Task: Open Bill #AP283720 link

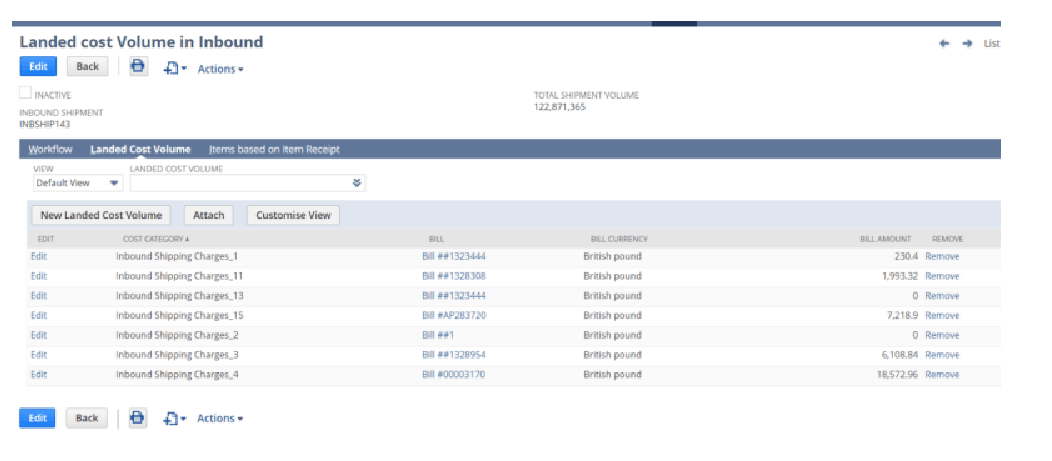Action: (x=454, y=315)
